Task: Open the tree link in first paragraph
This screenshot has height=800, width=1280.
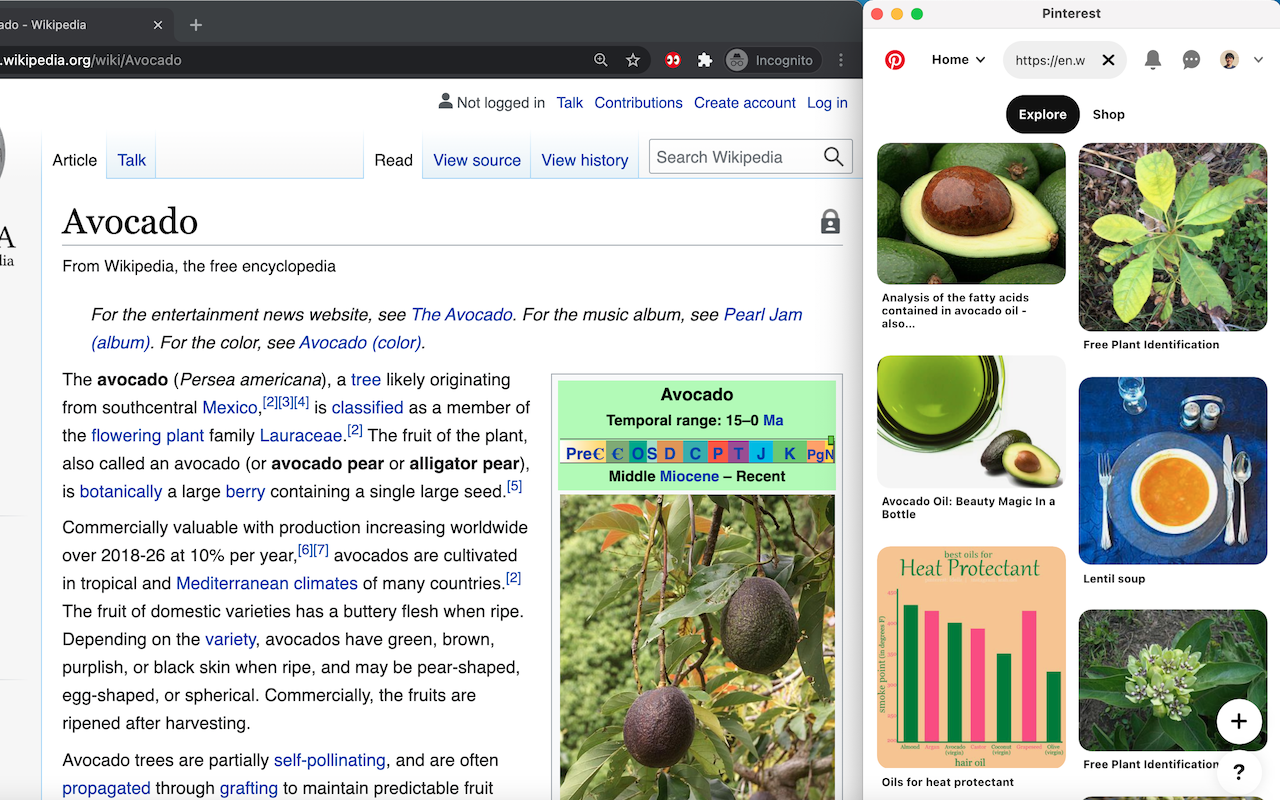Action: [366, 379]
